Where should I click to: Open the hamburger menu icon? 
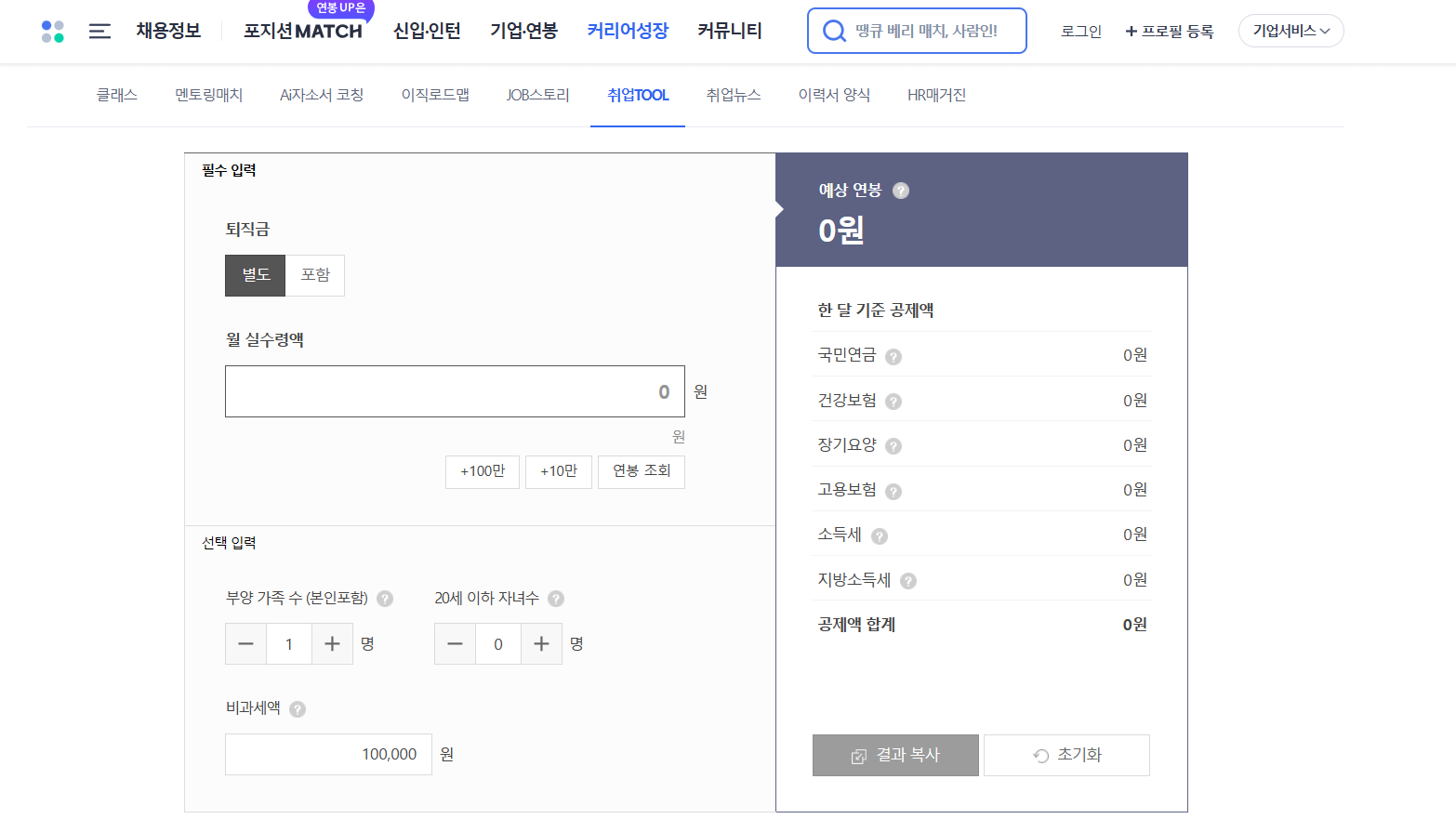[x=99, y=31]
